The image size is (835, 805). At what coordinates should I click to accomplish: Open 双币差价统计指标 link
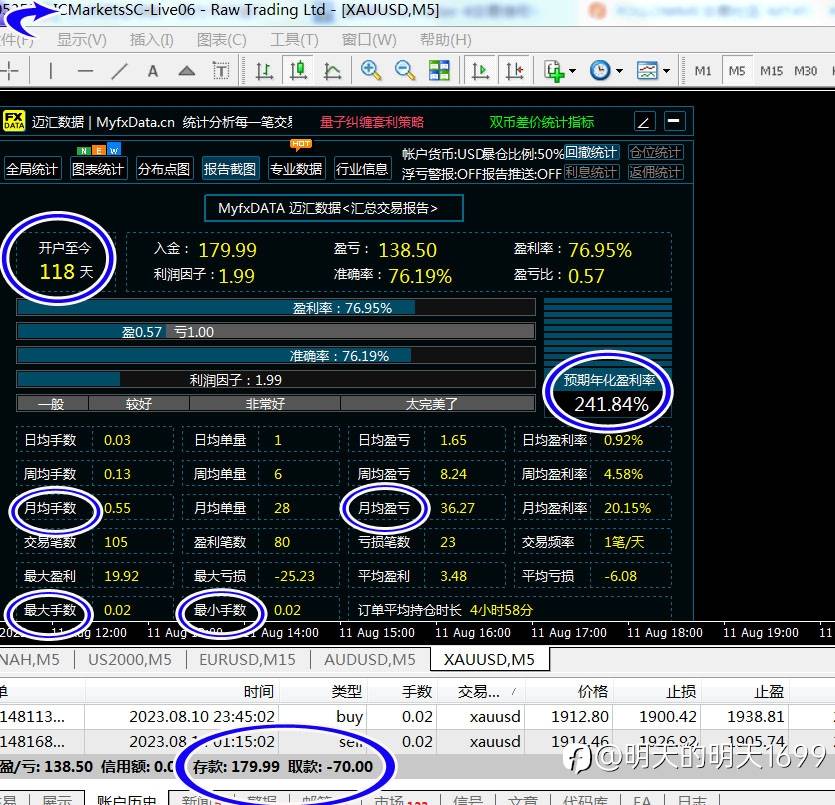pos(542,122)
